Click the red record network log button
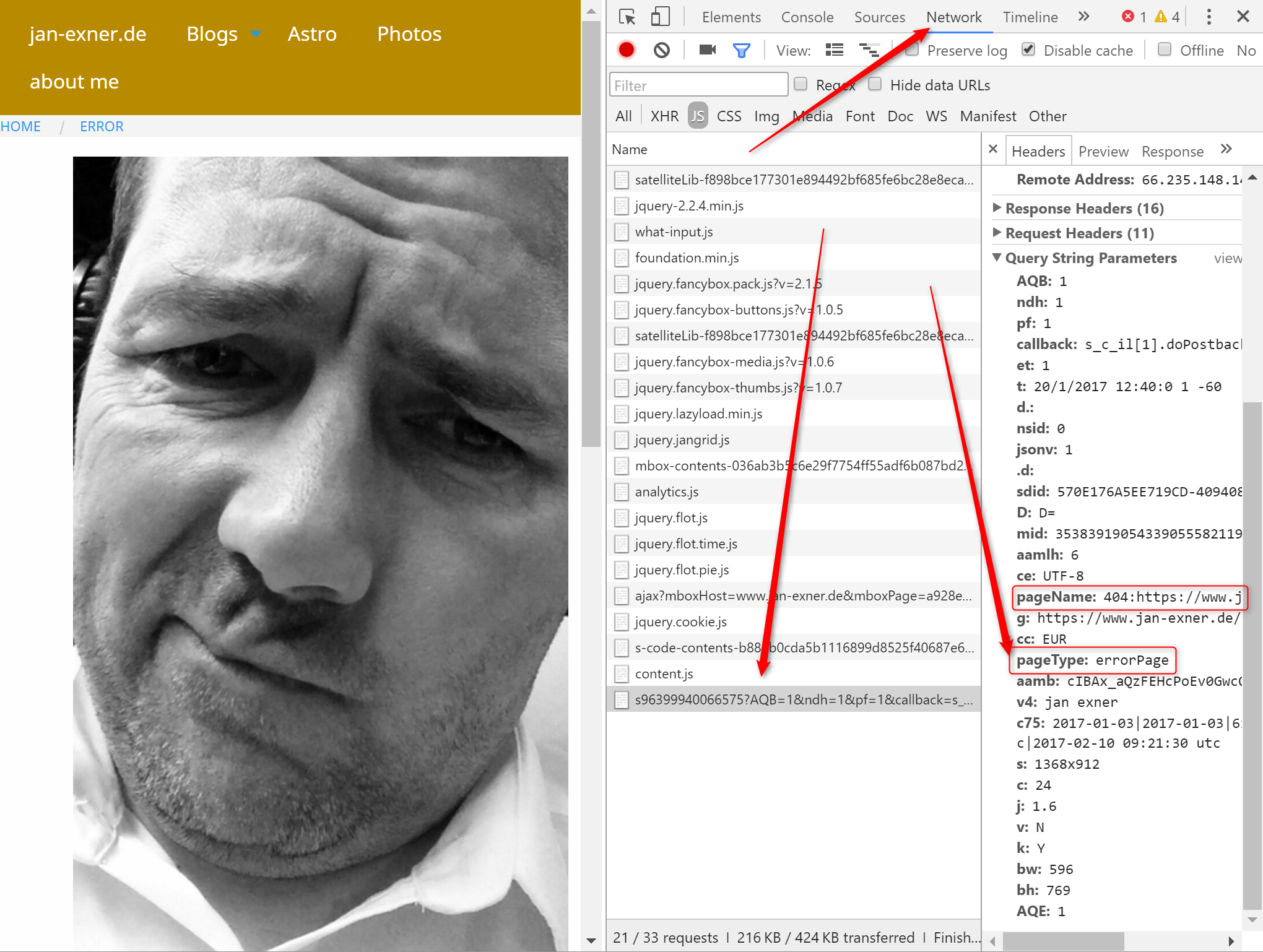Screen dimensions: 1263x952 pos(627,50)
